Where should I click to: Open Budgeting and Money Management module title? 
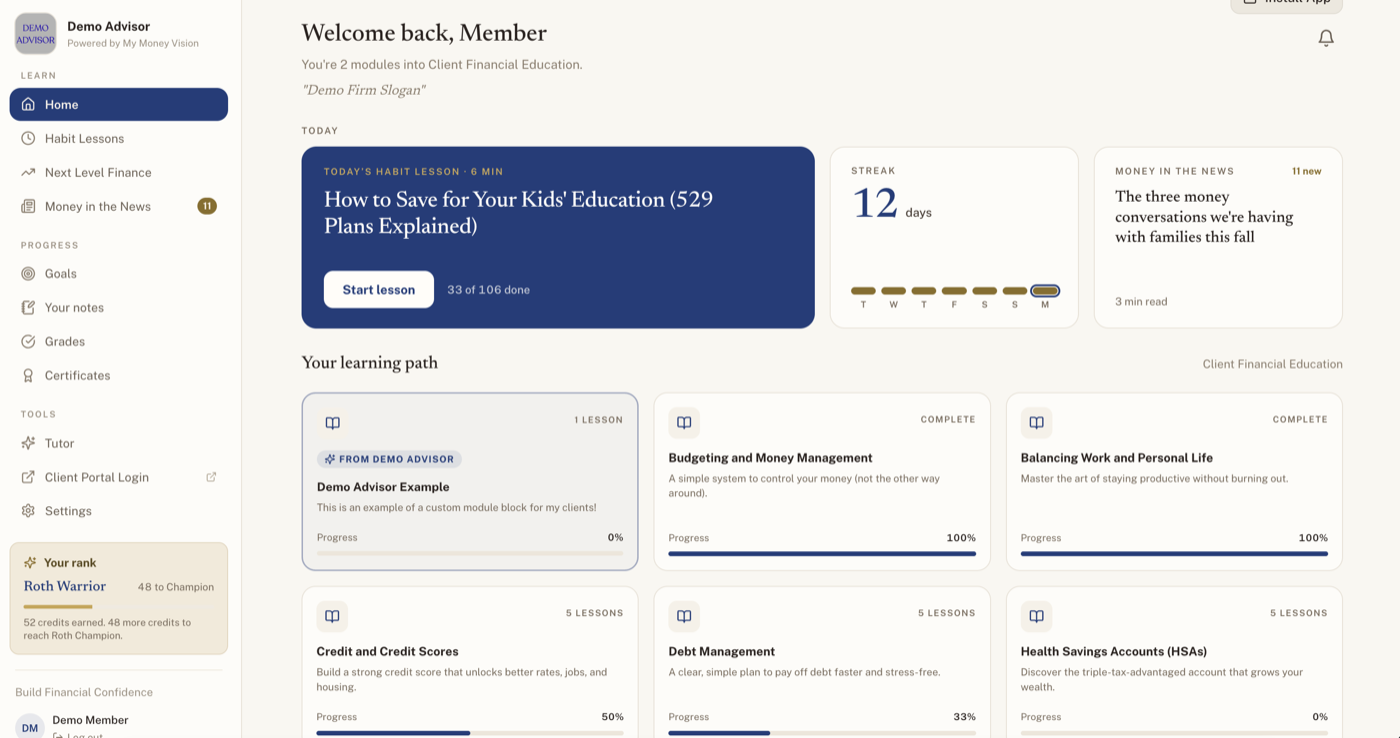click(770, 458)
